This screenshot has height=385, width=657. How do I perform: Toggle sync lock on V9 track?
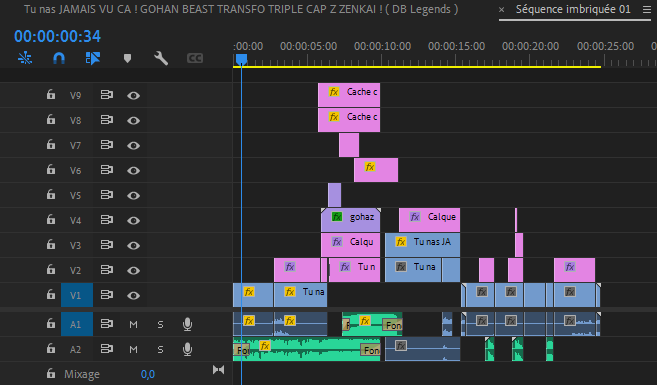[107, 95]
